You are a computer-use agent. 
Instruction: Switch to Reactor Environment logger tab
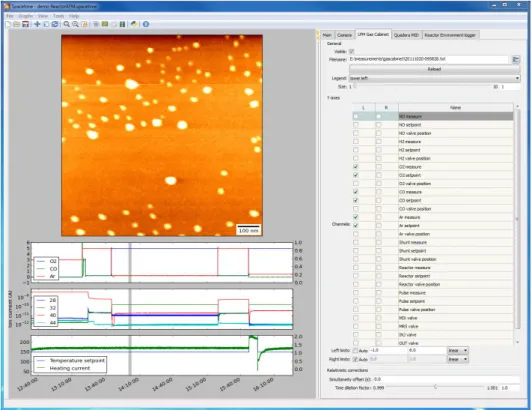pos(450,35)
